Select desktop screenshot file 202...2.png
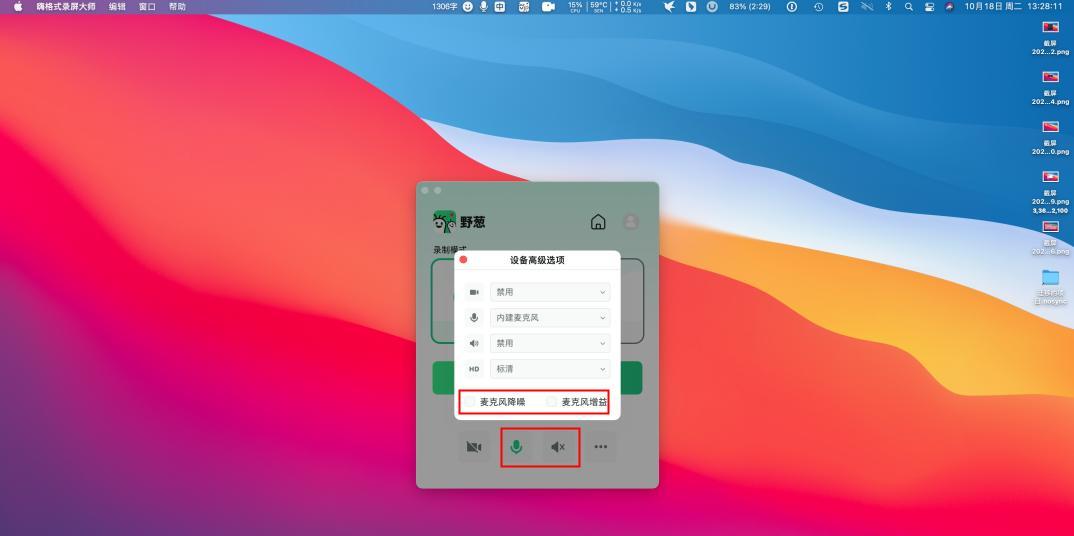 click(x=1050, y=38)
